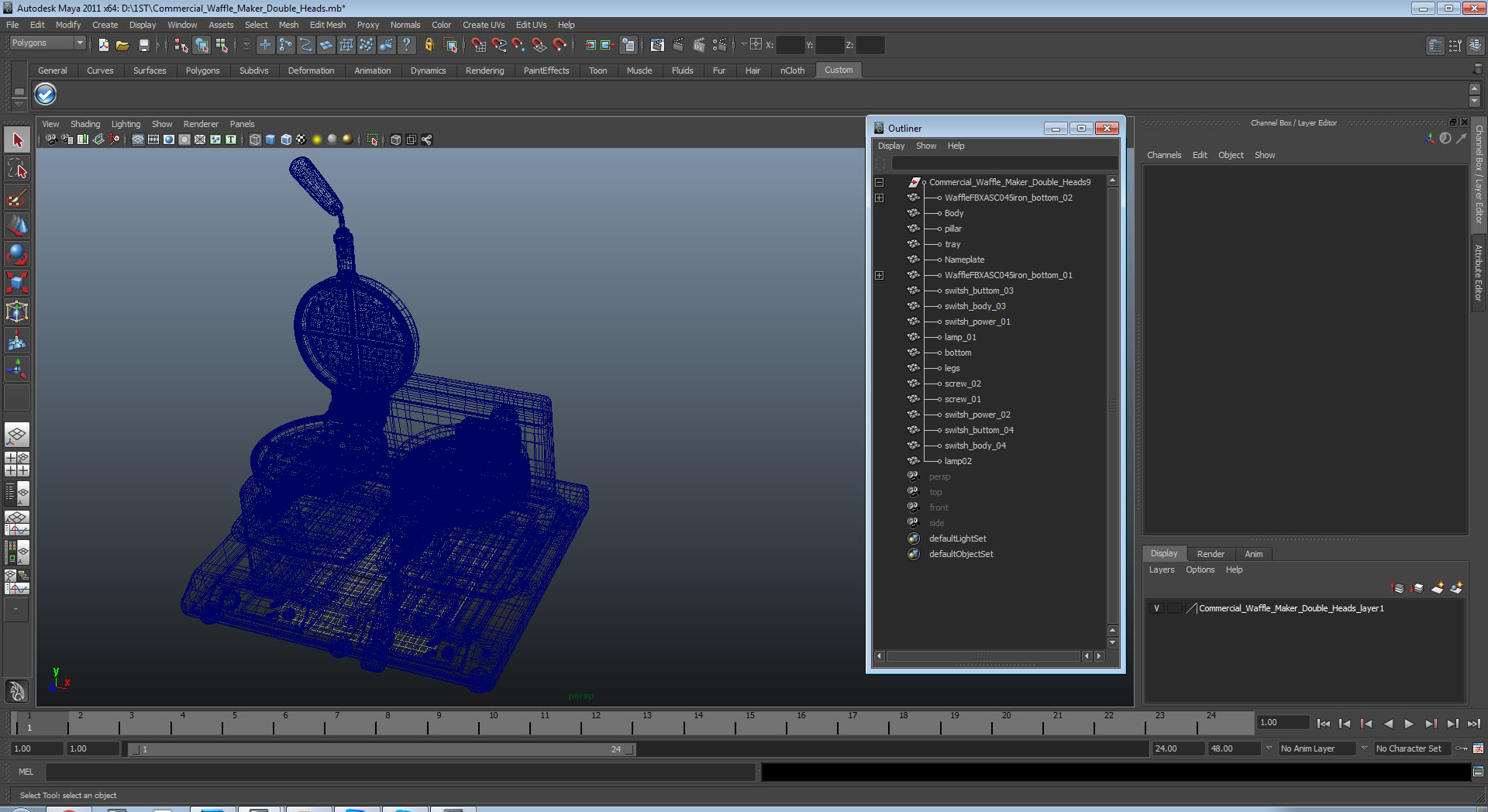This screenshot has width=1488, height=812.
Task: Open the Attribute Editor side tab
Action: coord(1479,273)
